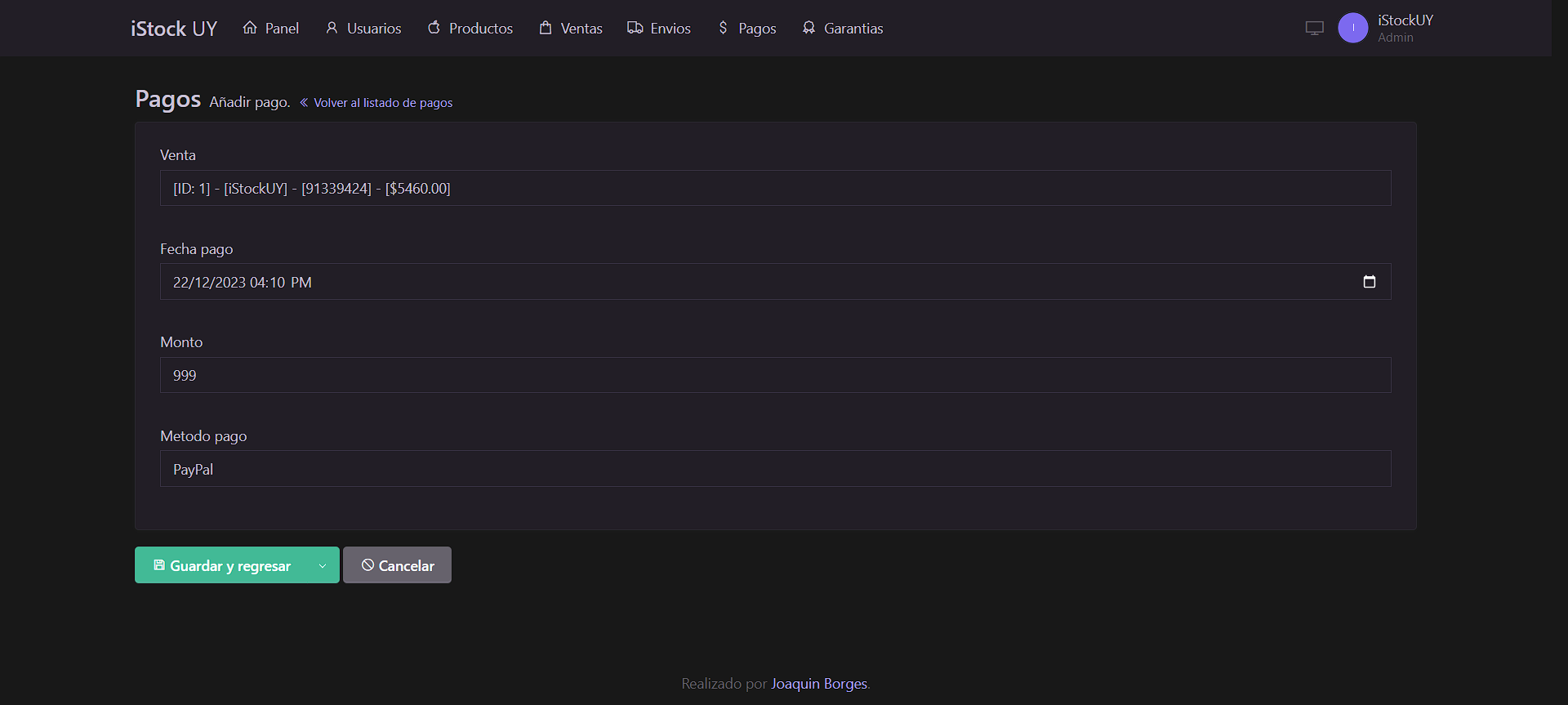Viewport: 1568px width, 705px height.
Task: Click the Garantias badge icon
Action: tap(808, 28)
